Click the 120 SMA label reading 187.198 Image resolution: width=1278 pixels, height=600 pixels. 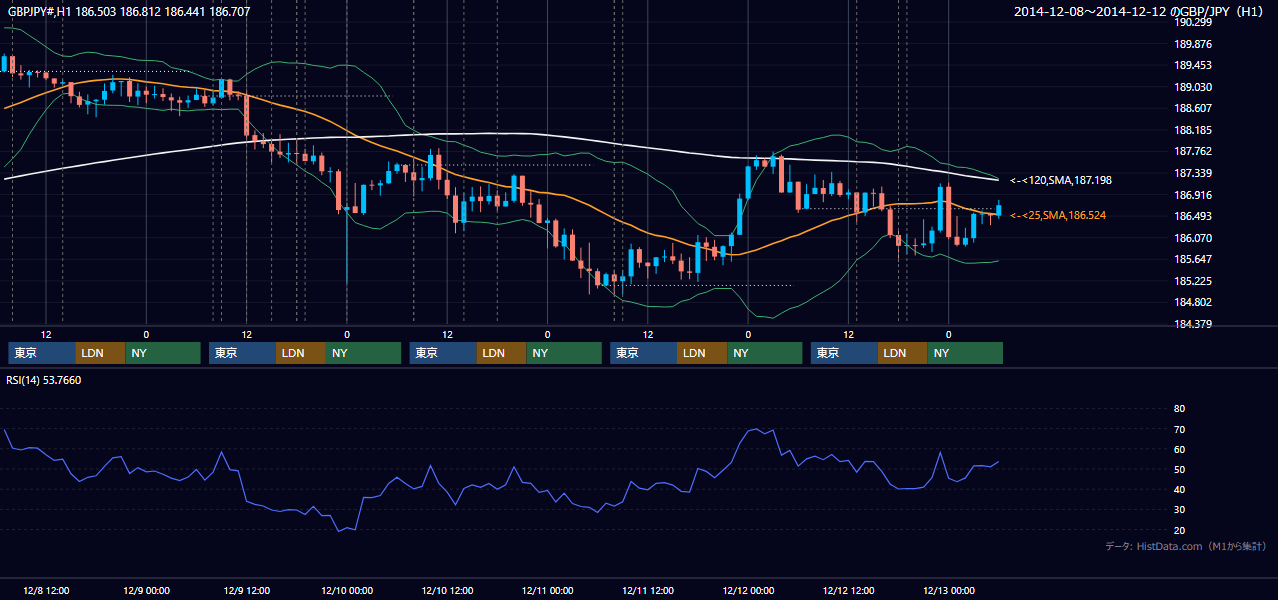[1061, 180]
